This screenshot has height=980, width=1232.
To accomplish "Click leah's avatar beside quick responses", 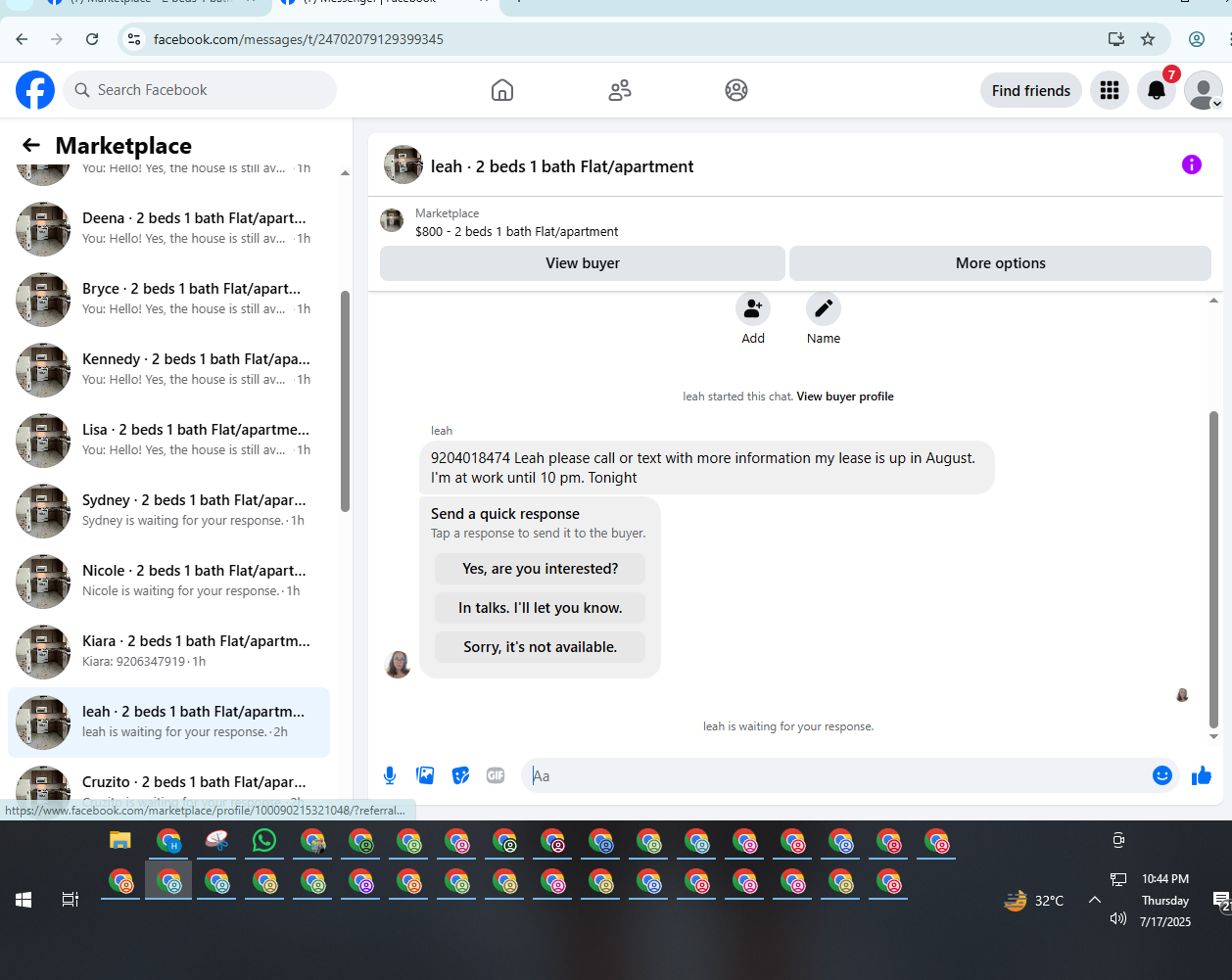I will point(398,664).
